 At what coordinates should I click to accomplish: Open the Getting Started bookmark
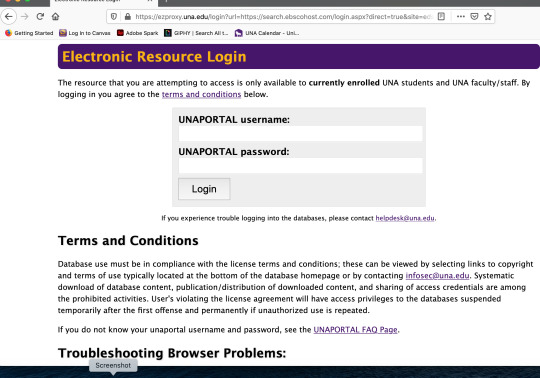tap(29, 33)
